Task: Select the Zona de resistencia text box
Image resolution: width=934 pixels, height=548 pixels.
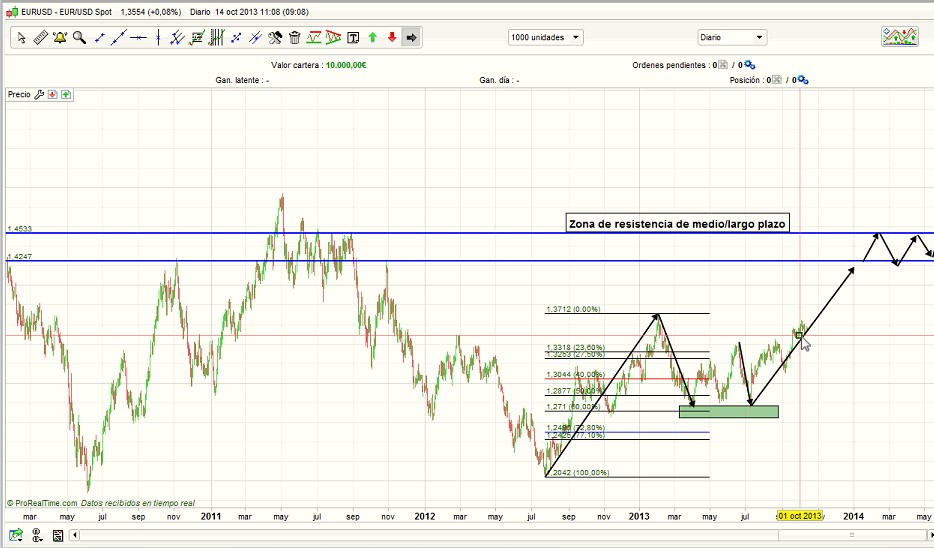Action: pos(677,224)
